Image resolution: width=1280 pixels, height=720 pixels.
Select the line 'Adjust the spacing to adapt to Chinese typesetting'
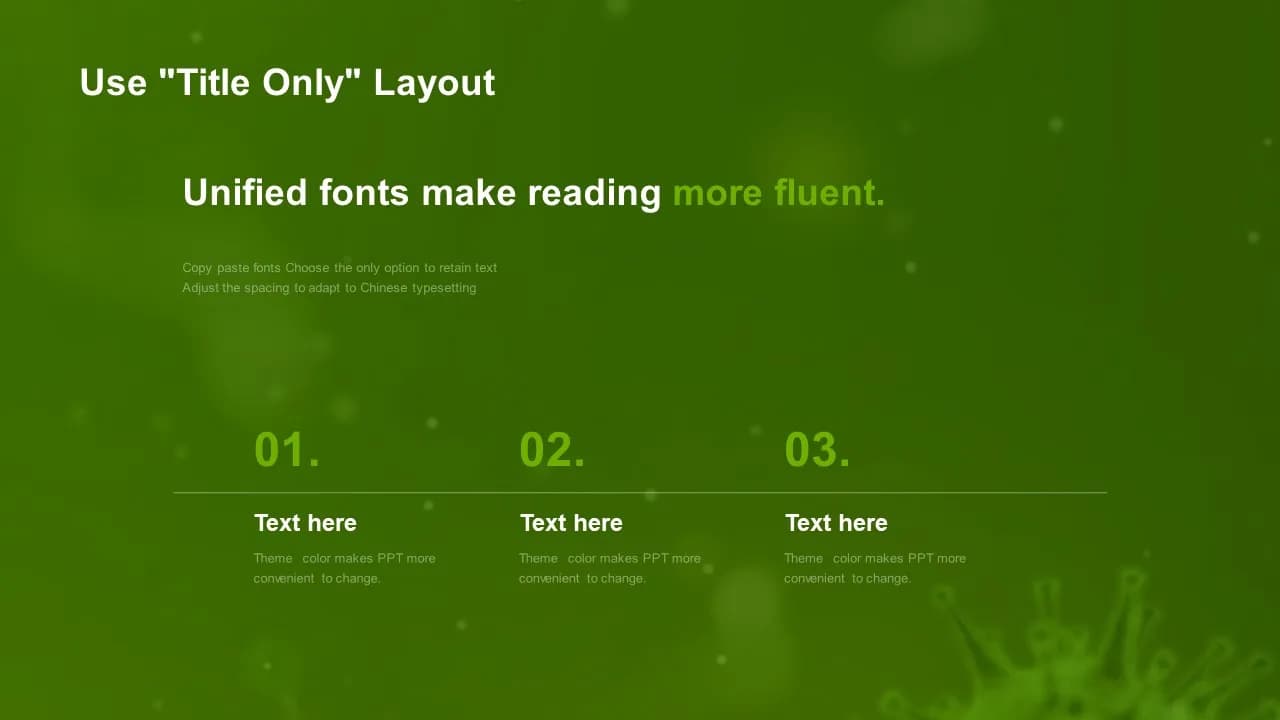[x=329, y=288]
